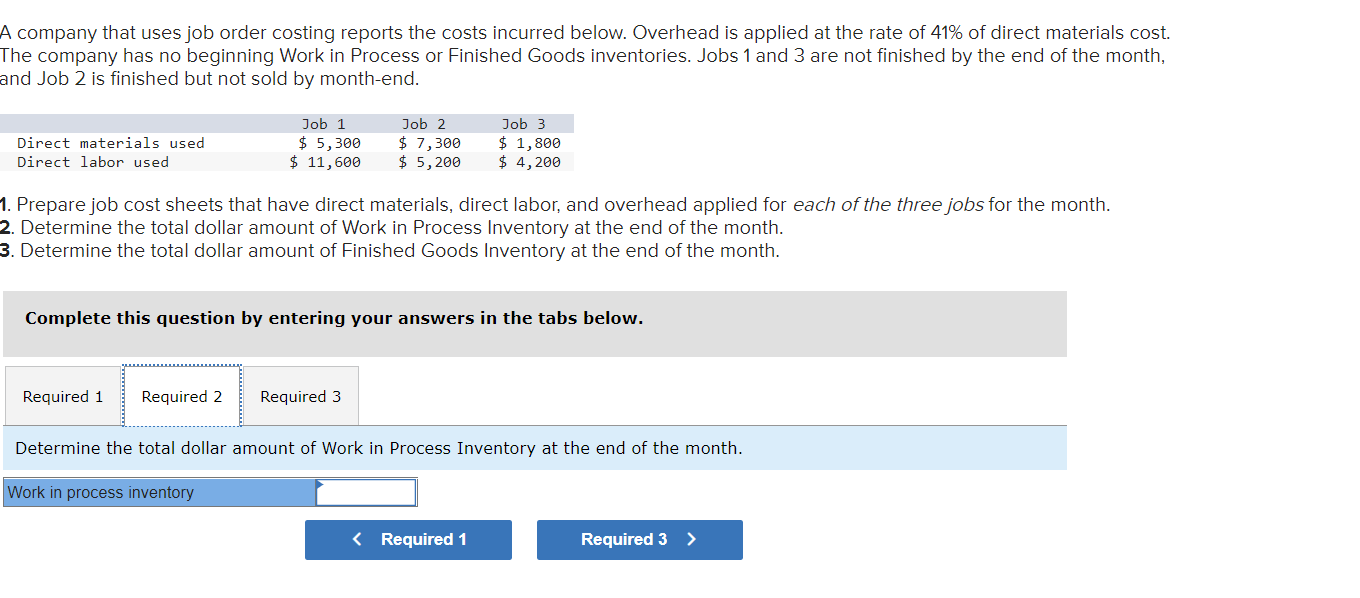Select the Required 2 tab
1360x598 pixels.
point(181,396)
